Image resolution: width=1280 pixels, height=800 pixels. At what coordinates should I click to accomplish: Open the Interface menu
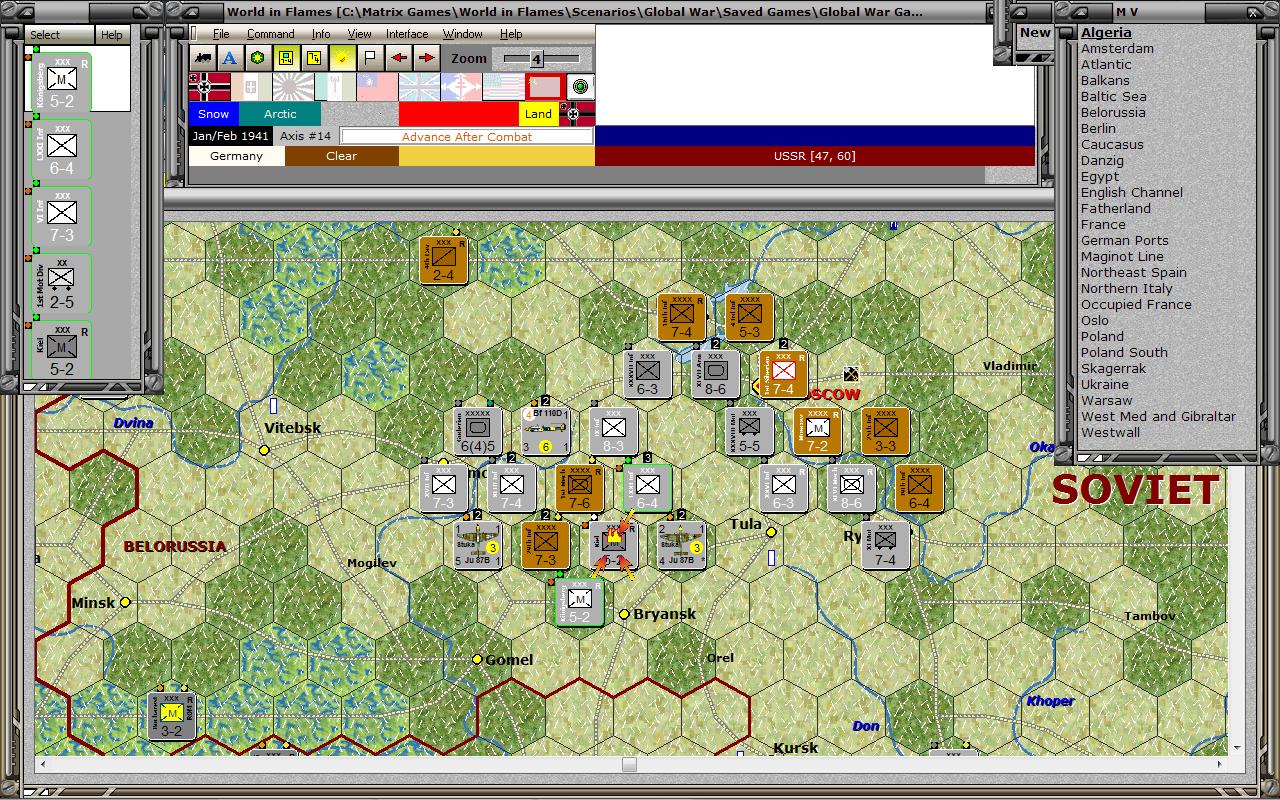pyautogui.click(x=407, y=34)
